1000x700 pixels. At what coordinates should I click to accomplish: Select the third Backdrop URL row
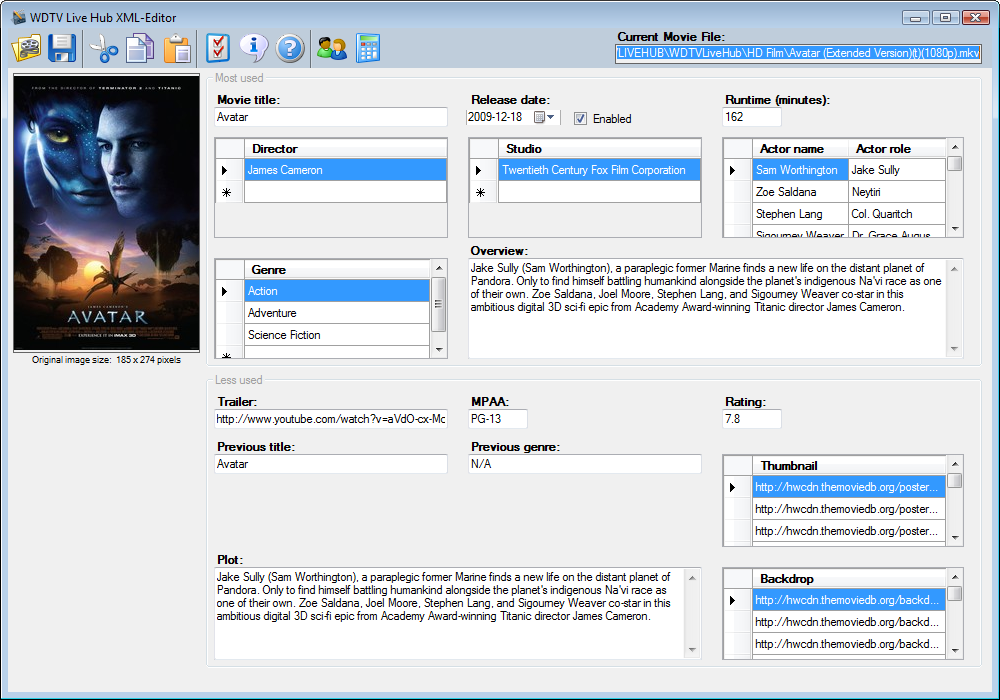[x=848, y=644]
